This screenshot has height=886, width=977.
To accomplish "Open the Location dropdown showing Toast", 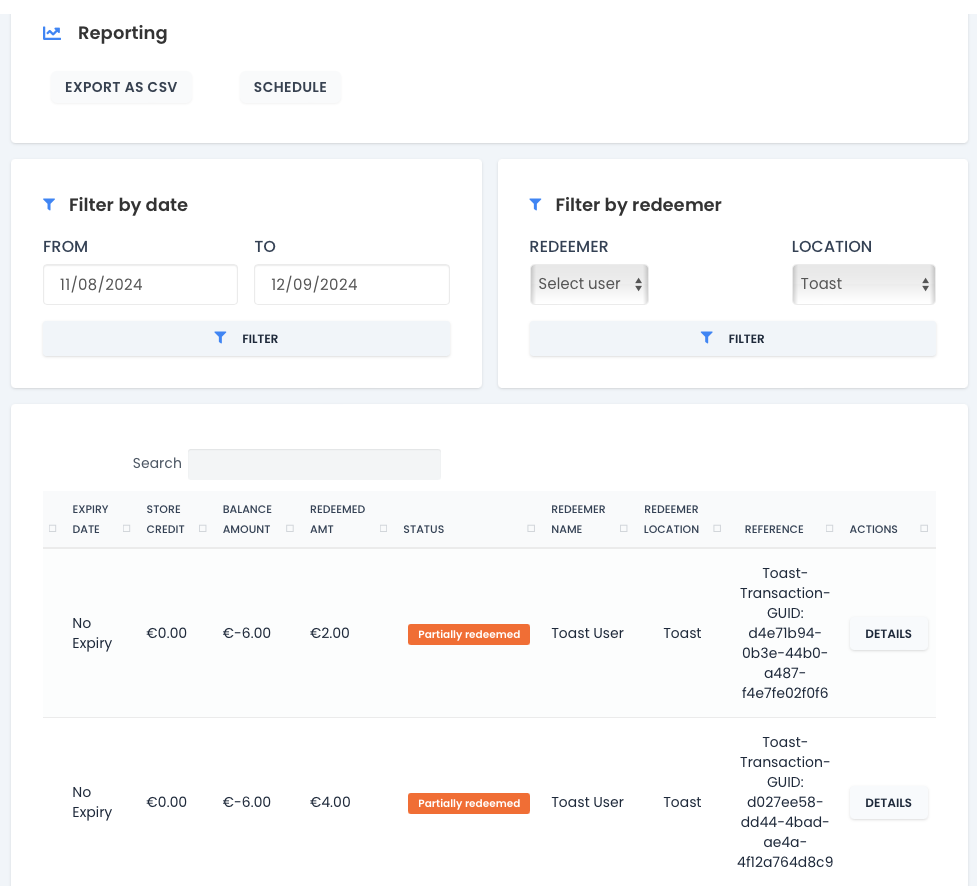I will point(863,284).
